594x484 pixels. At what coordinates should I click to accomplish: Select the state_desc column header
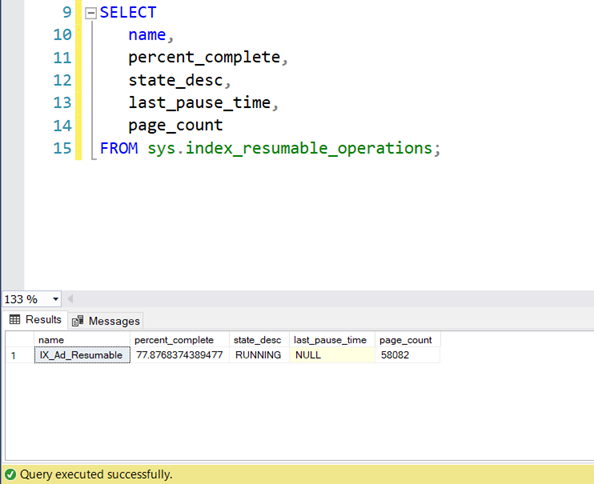[259, 340]
